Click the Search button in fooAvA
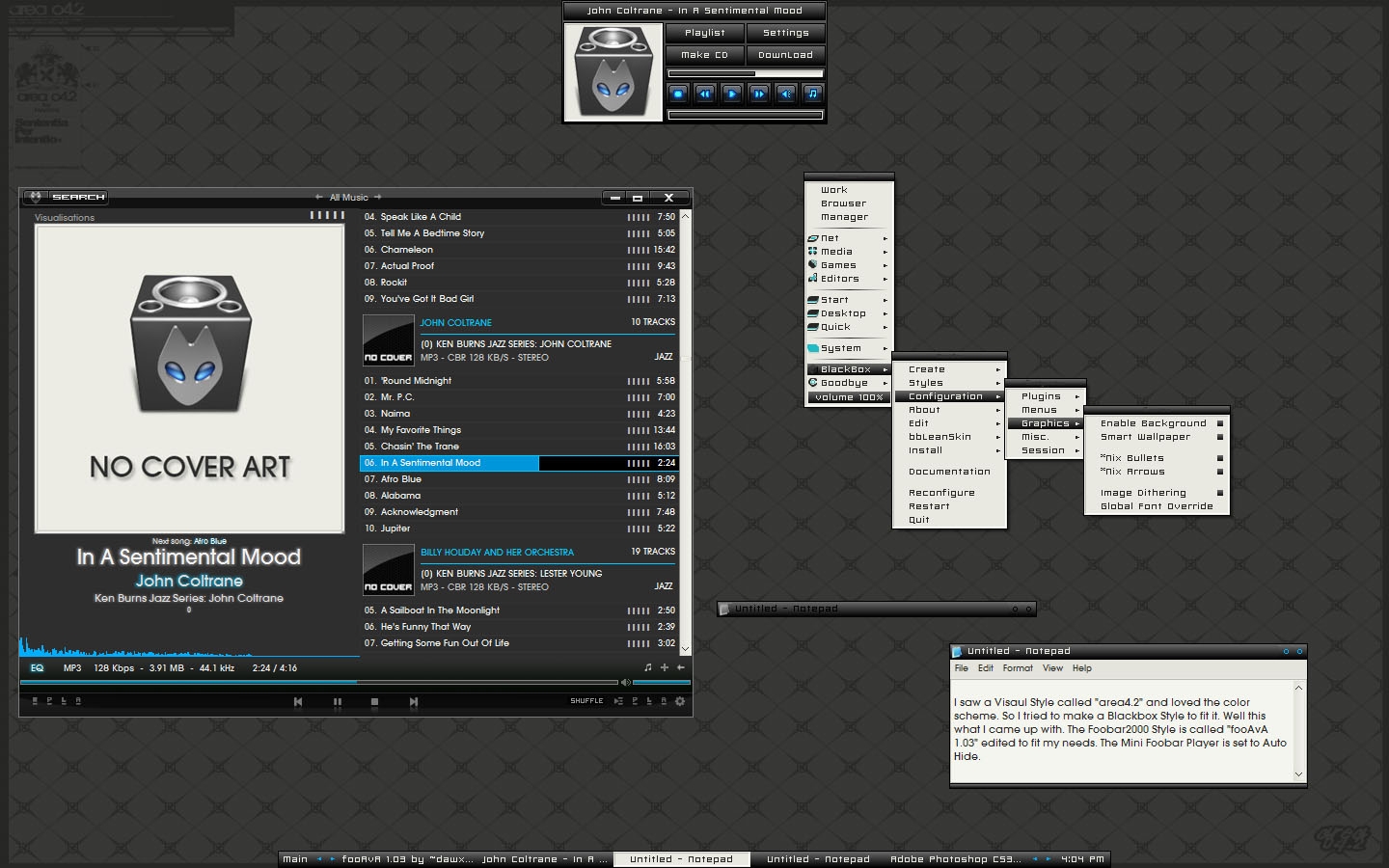 pyautogui.click(x=78, y=197)
